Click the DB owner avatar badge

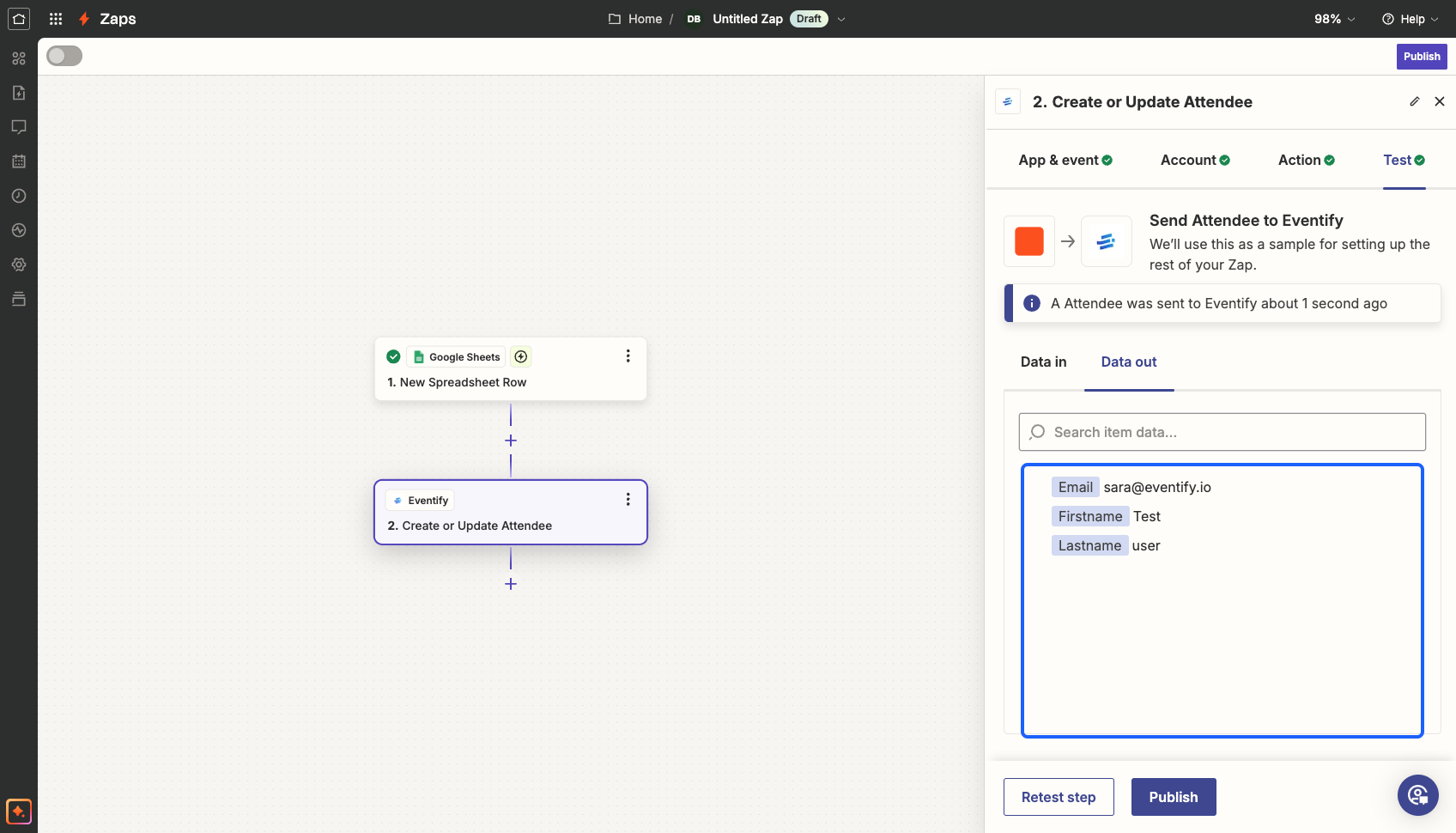click(x=694, y=19)
